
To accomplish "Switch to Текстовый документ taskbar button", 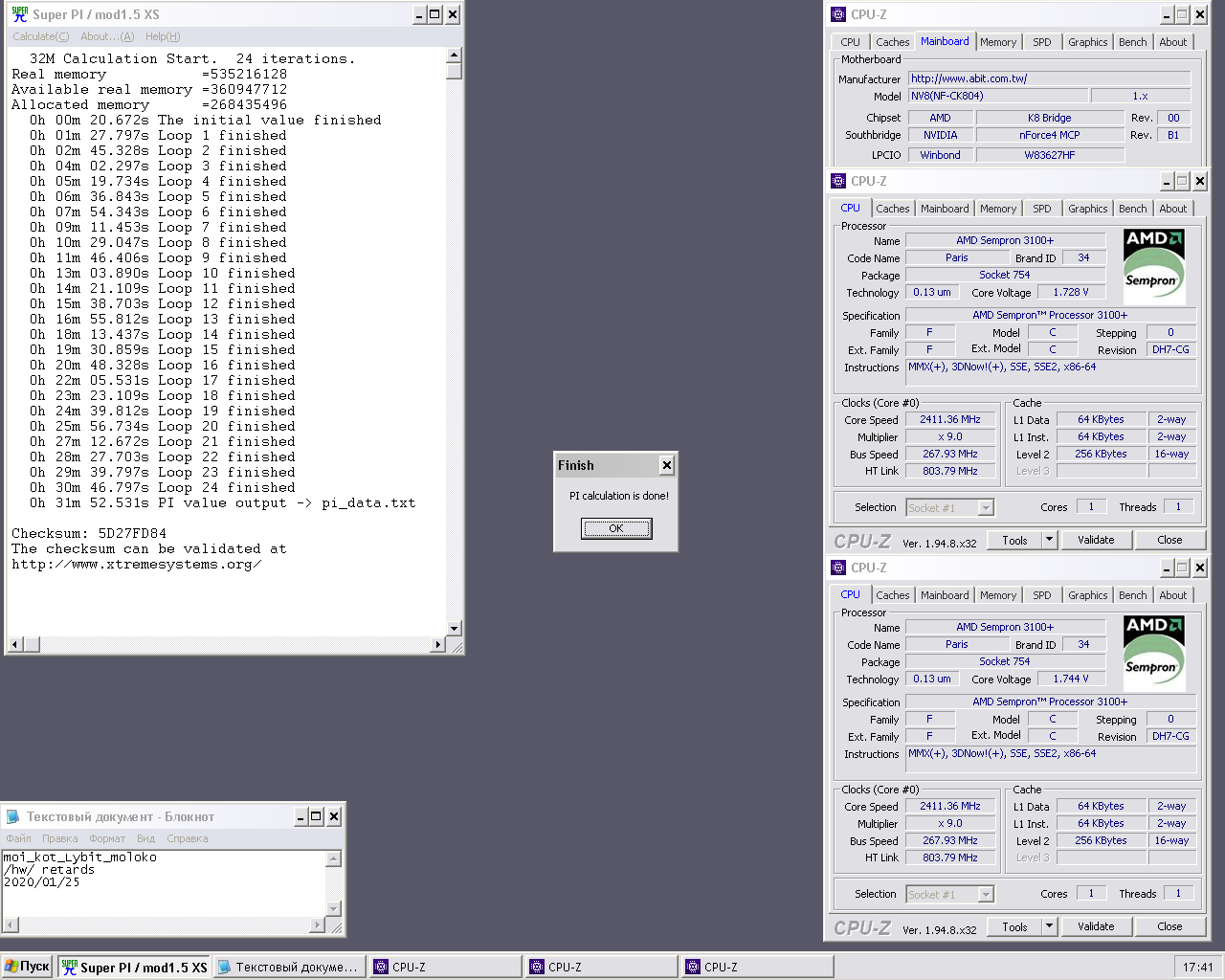I will pyautogui.click(x=289, y=967).
